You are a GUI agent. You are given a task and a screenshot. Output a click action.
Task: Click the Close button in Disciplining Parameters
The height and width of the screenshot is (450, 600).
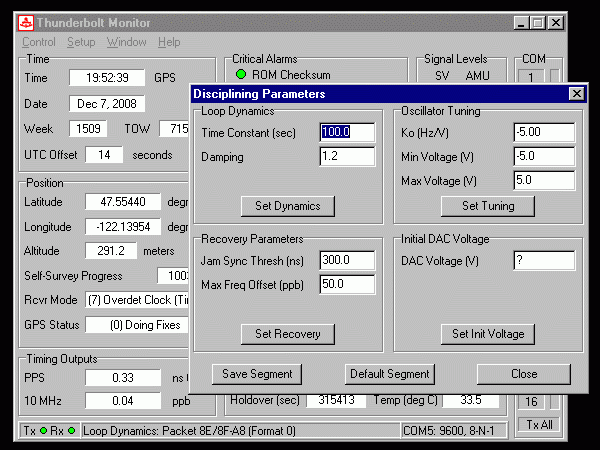[524, 374]
